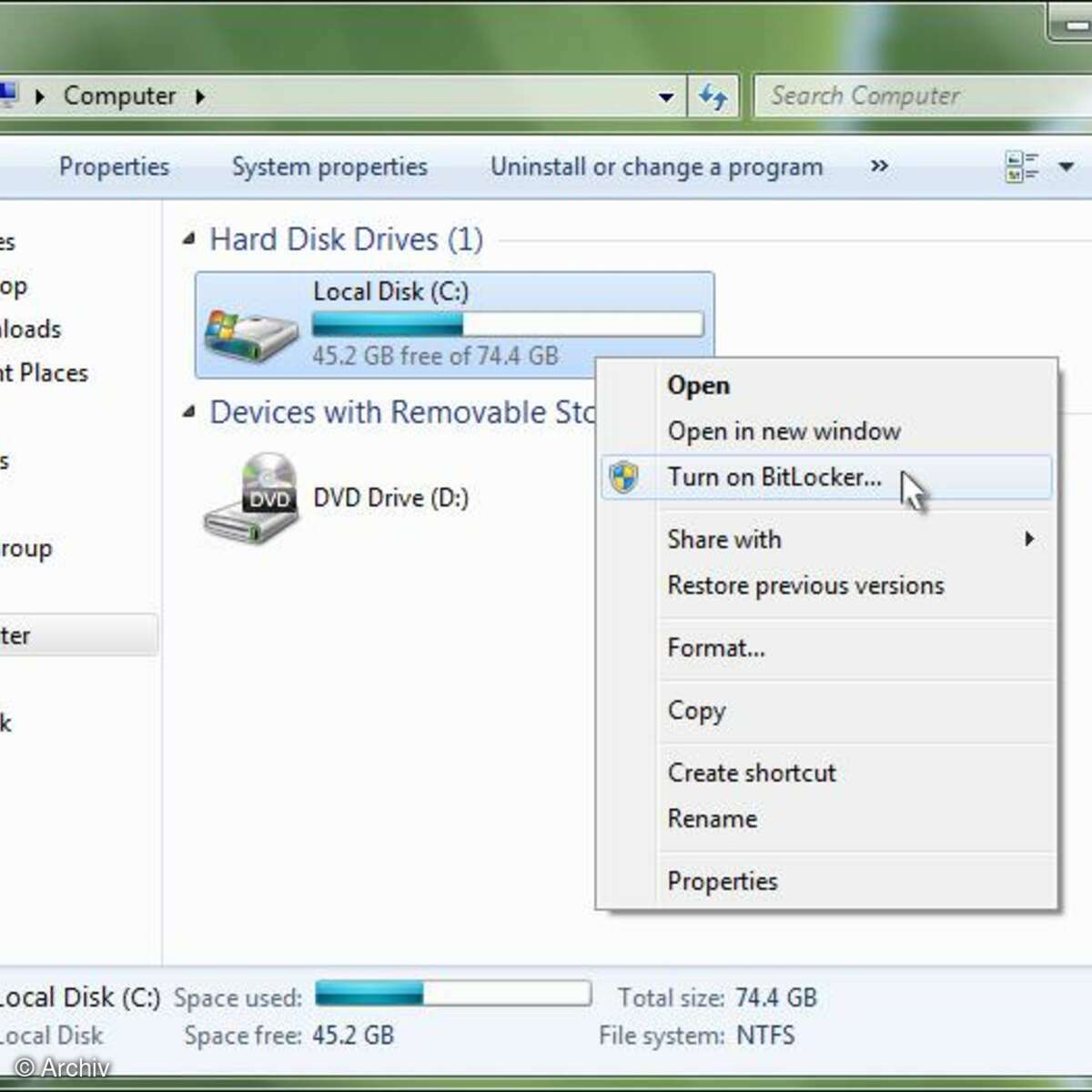Open the address bar history dropdown
Image resolution: width=1092 pixels, height=1092 pixels.
pyautogui.click(x=666, y=96)
